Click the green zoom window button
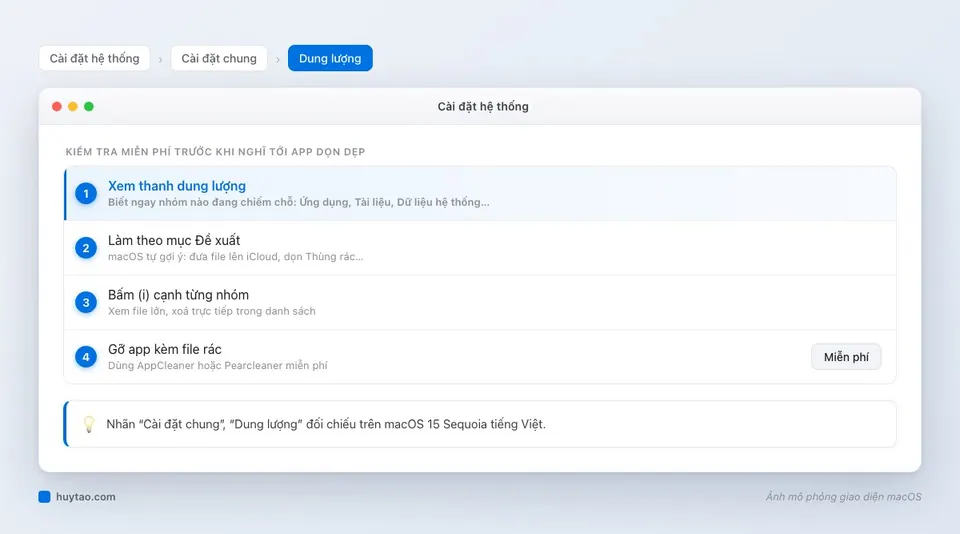960x534 pixels. coord(89,107)
